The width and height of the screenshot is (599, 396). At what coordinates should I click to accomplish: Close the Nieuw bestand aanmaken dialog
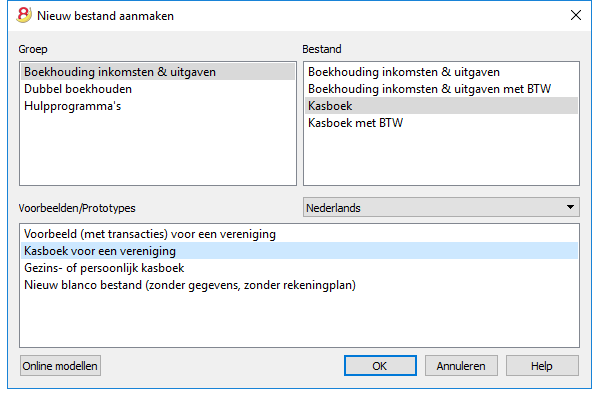coord(576,15)
